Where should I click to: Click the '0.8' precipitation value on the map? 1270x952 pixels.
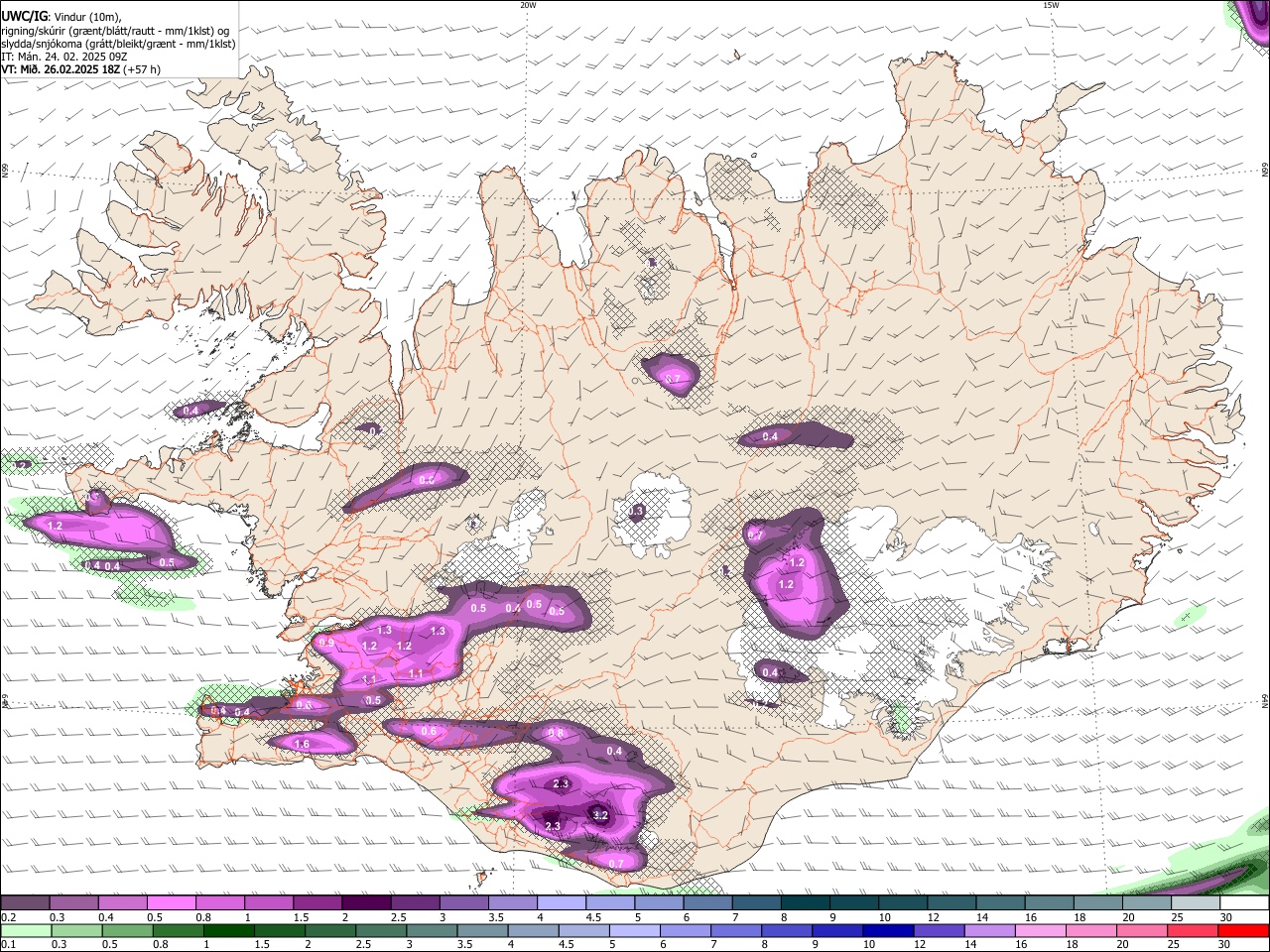click(x=556, y=734)
